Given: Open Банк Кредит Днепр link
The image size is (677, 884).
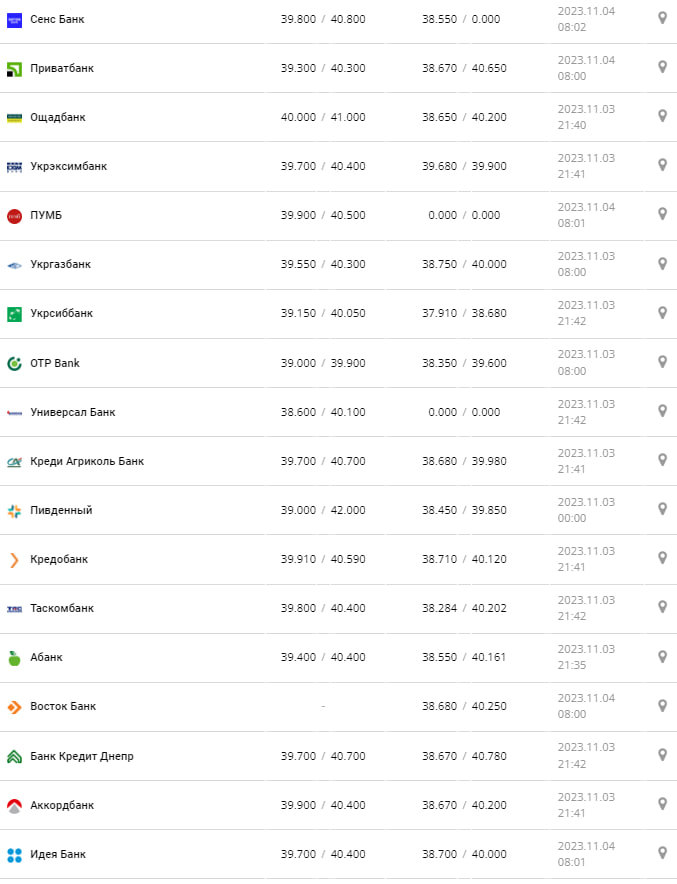Looking at the screenshot, I should [82, 756].
